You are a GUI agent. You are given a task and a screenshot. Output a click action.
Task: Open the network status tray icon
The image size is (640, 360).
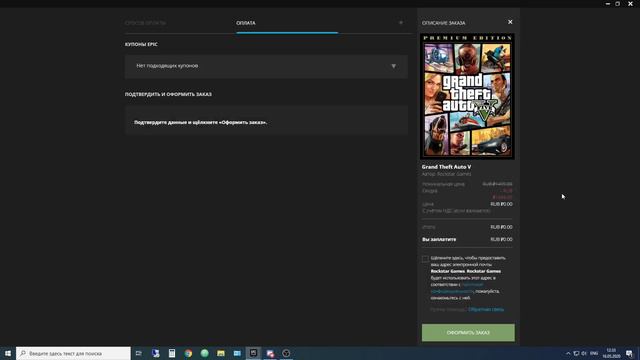click(576, 353)
